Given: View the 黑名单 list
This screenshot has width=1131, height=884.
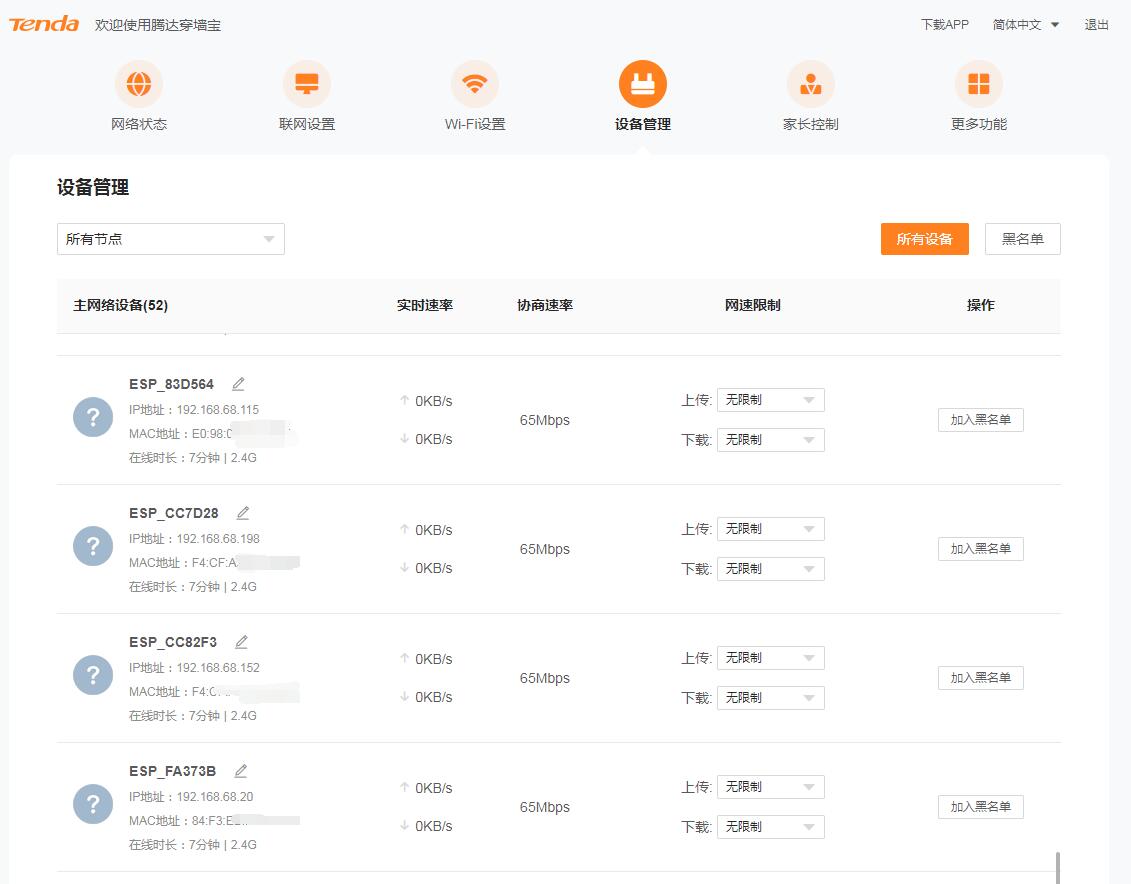Looking at the screenshot, I should (1023, 239).
